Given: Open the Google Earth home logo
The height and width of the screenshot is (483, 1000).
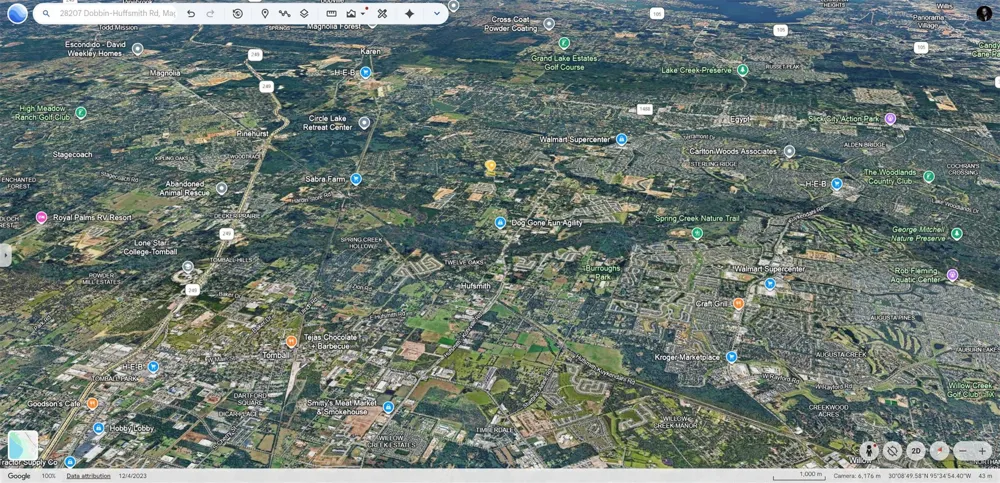Looking at the screenshot, I should pyautogui.click(x=17, y=13).
